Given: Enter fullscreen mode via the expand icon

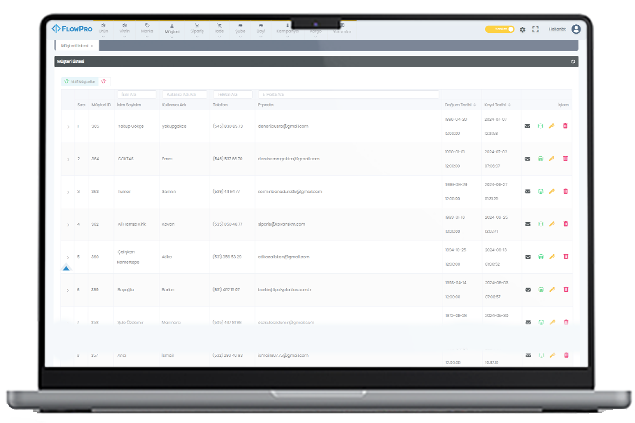Looking at the screenshot, I should pos(535,30).
